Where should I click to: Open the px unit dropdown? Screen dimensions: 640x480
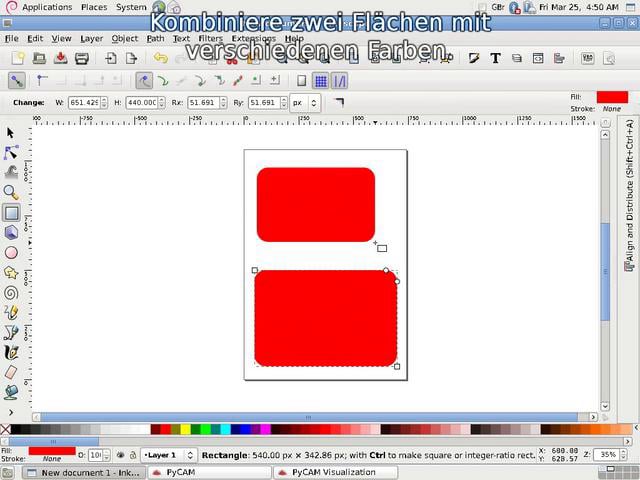click(x=305, y=103)
